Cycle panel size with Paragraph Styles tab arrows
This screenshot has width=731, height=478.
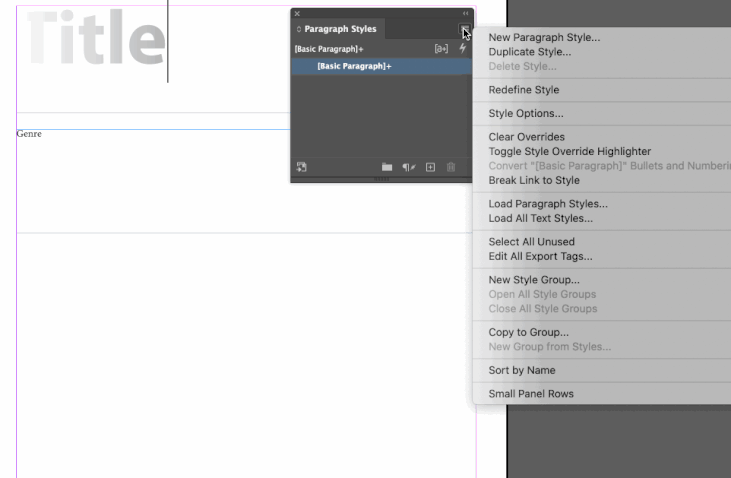click(299, 29)
